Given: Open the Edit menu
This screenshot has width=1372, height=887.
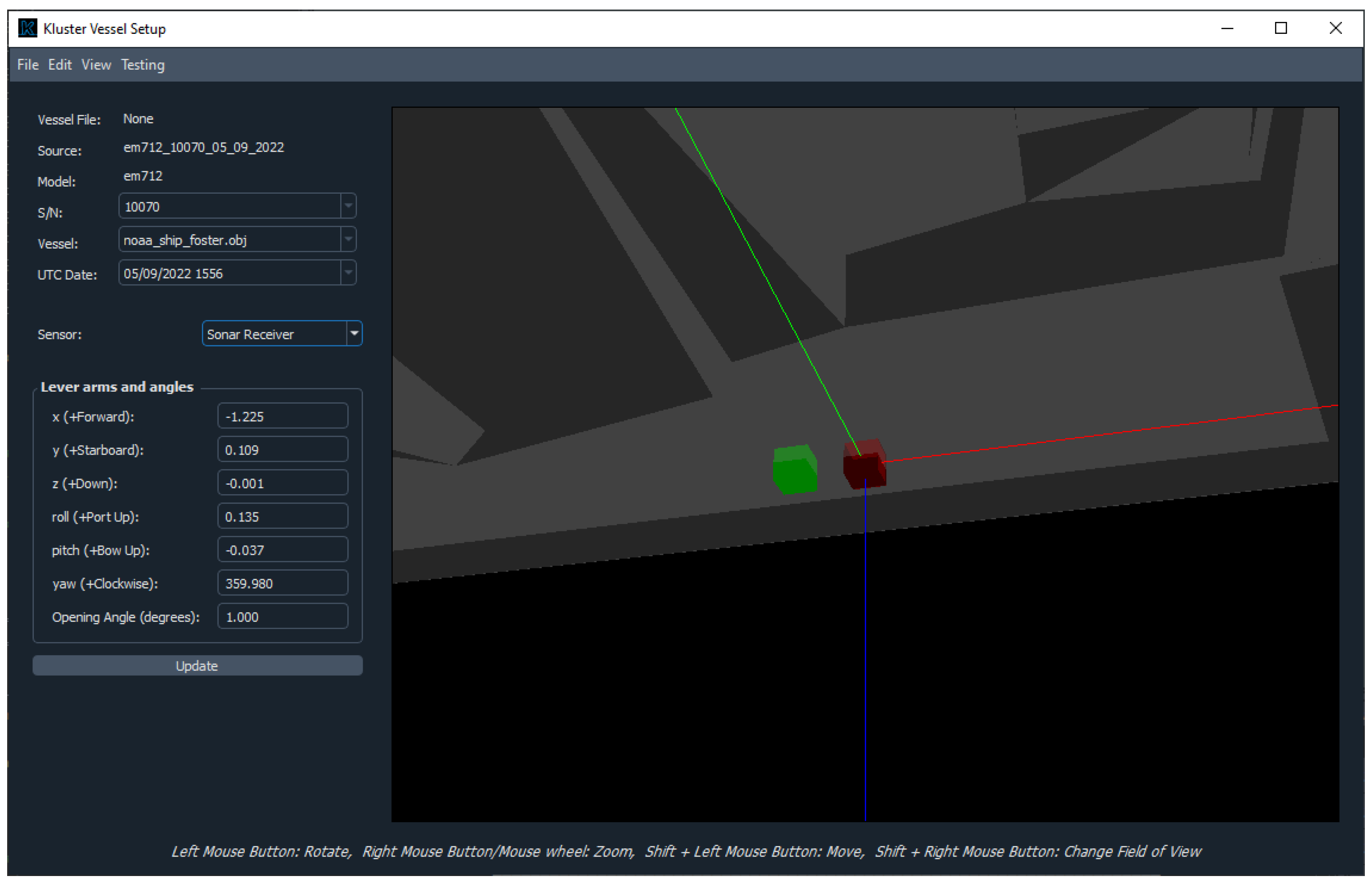Looking at the screenshot, I should pos(60,64).
